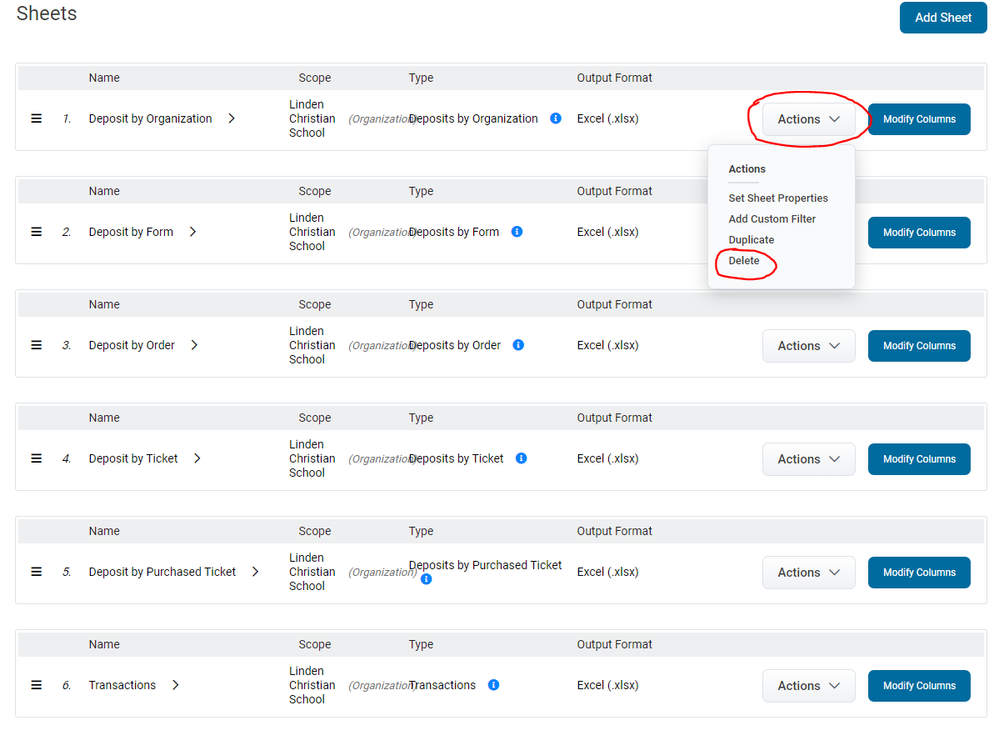The height and width of the screenshot is (746, 999).
Task: Select Add Custom Filter menu entry
Action: (772, 219)
